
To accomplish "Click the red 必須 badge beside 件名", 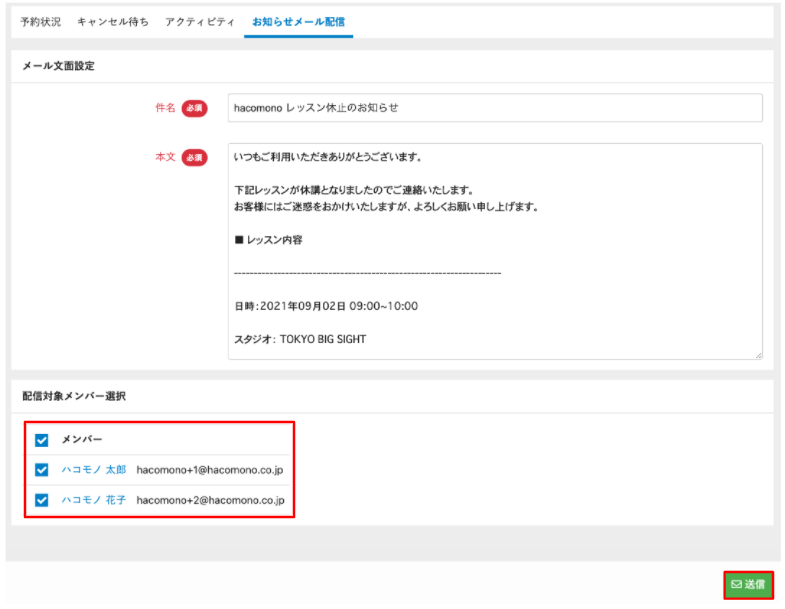I will click(x=194, y=108).
